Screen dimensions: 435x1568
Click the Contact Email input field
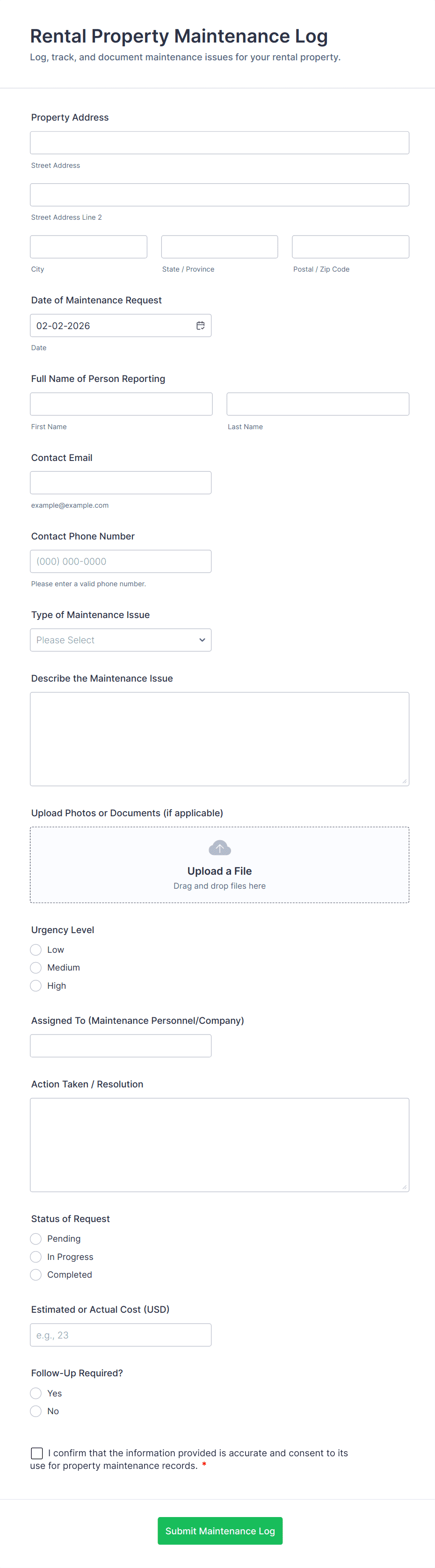[121, 483]
